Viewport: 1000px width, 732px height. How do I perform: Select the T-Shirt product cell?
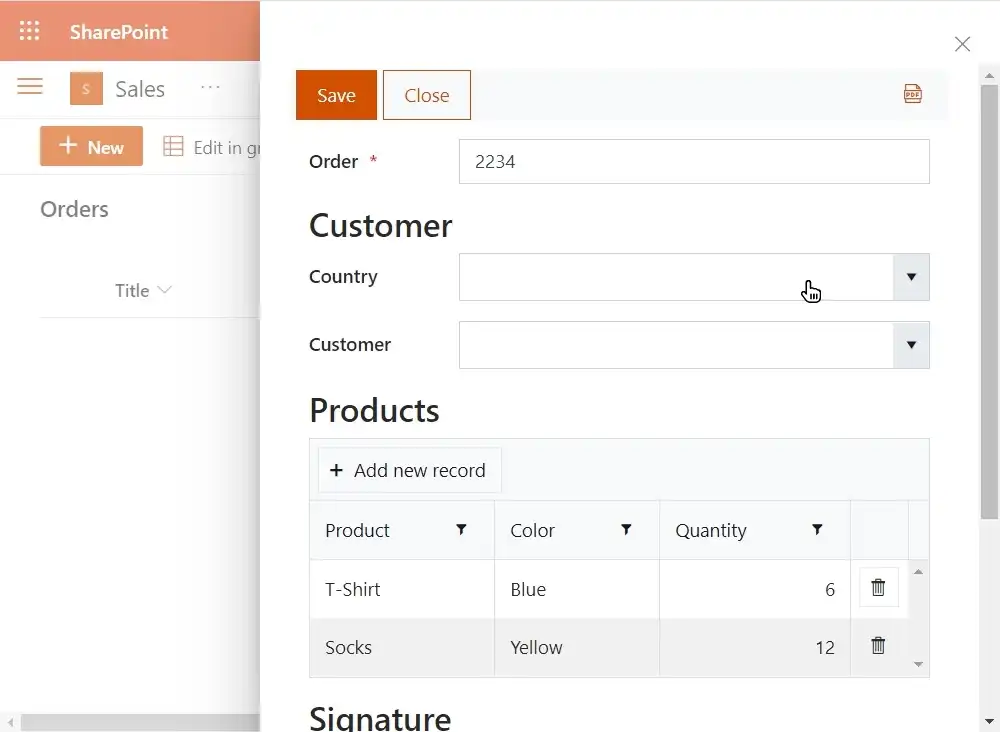[402, 589]
